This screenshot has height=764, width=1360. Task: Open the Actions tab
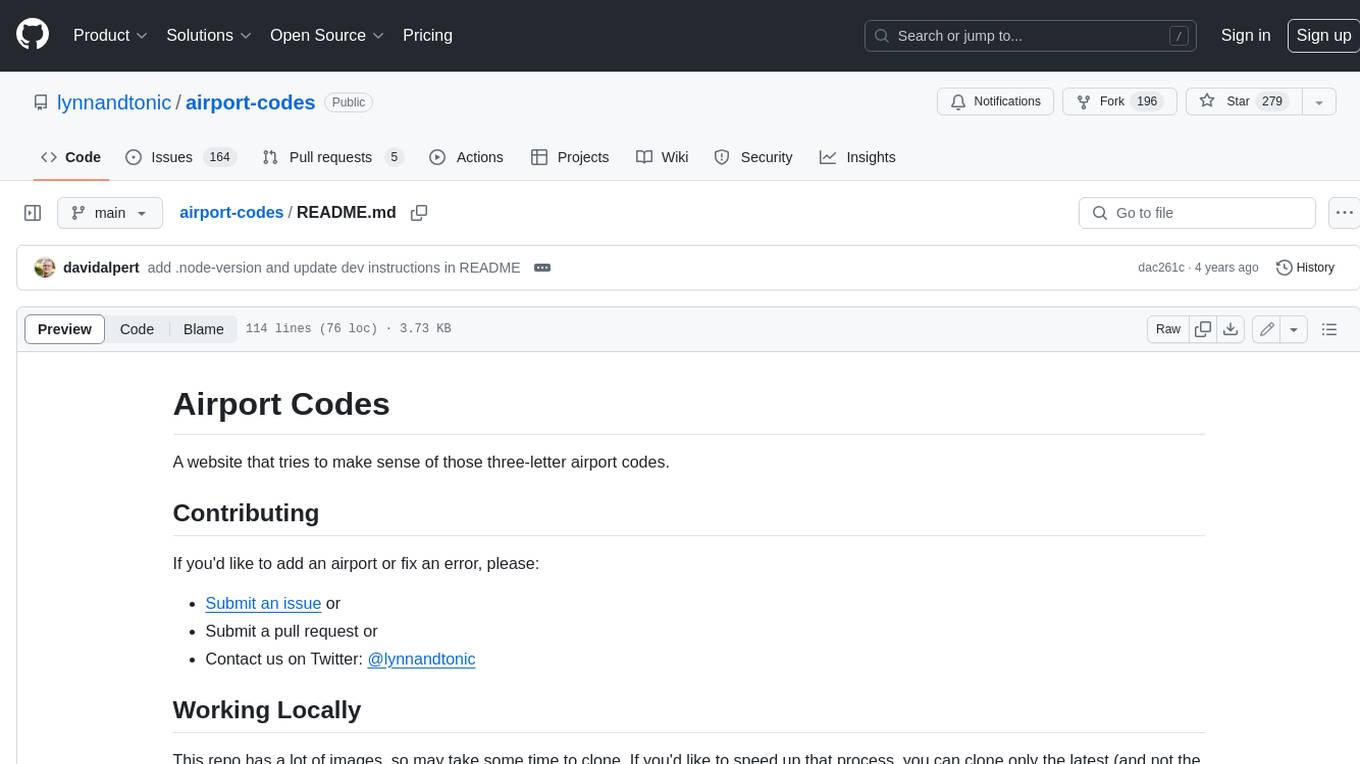466,157
